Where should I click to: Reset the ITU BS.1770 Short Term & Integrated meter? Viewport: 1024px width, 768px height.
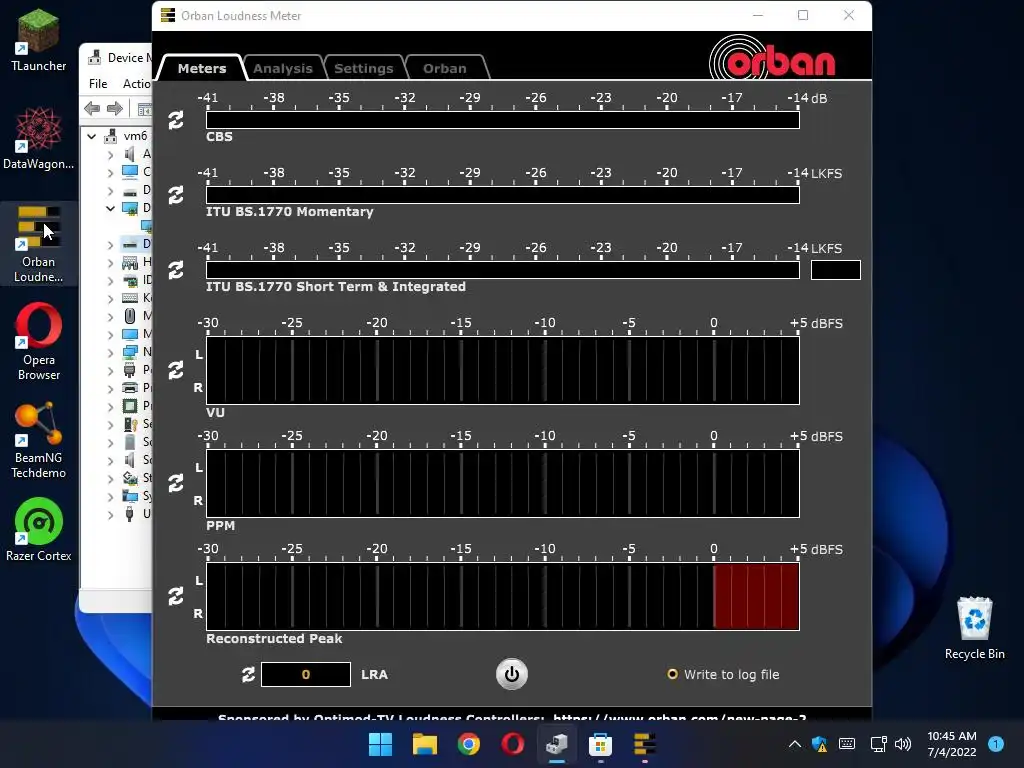(176, 270)
